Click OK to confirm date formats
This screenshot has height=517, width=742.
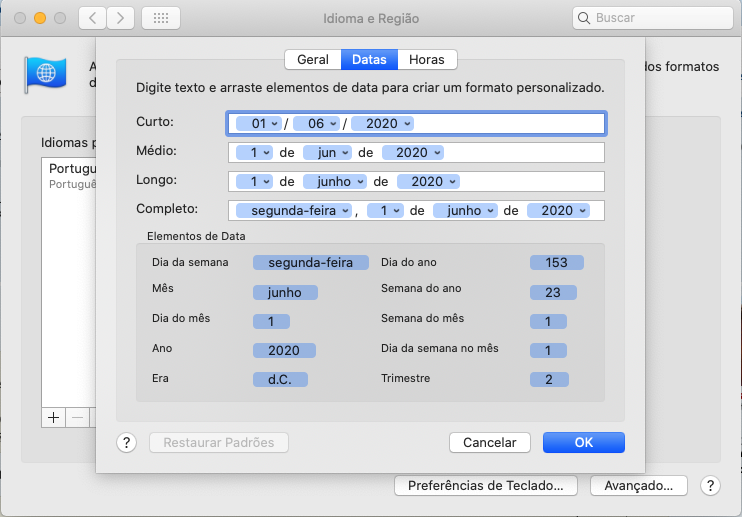583,442
